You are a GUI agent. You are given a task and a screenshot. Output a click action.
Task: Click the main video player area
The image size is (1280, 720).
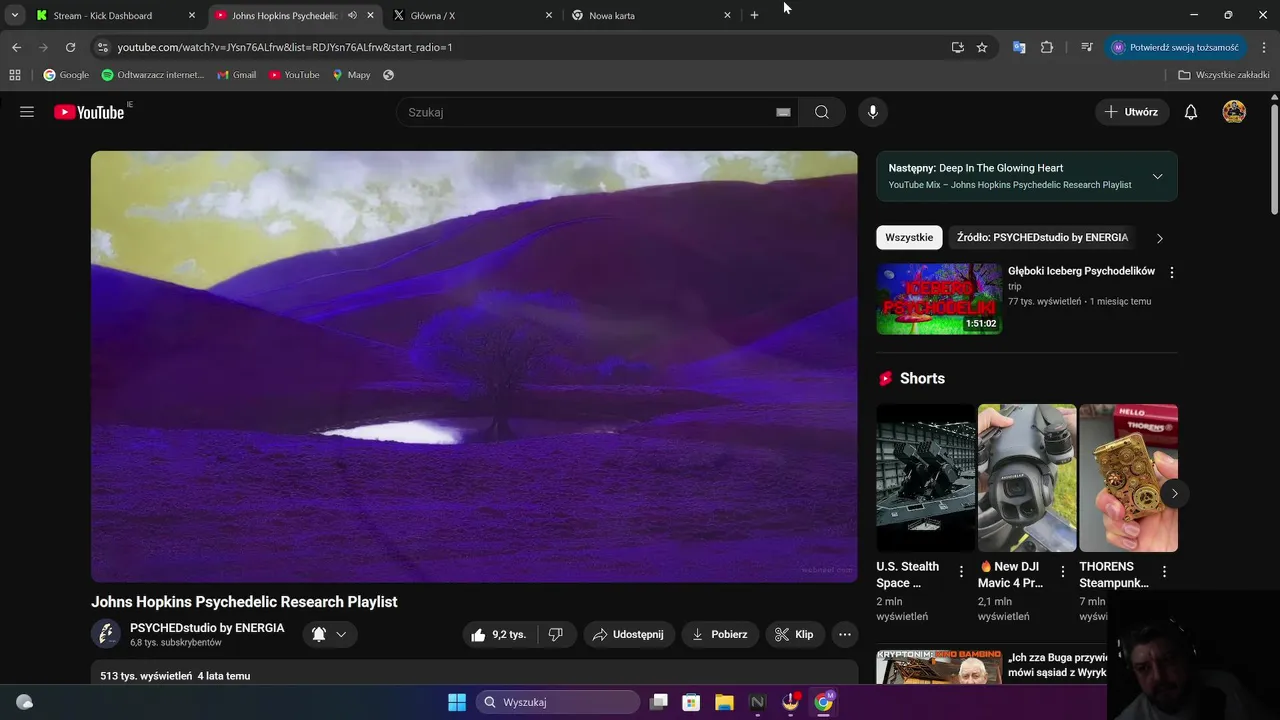474,366
